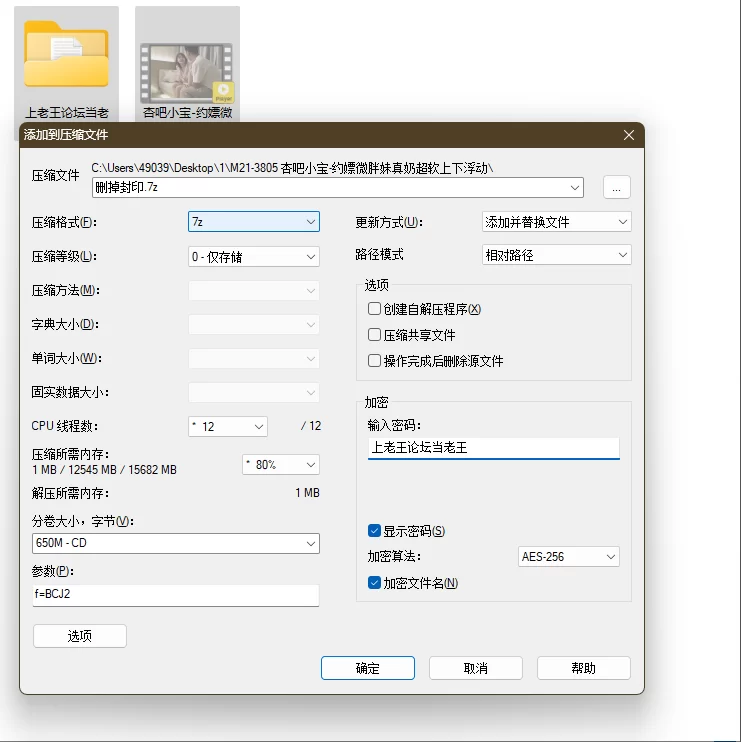This screenshot has width=741, height=742.
Task: Enable compress shared files checkbox
Action: (x=374, y=335)
